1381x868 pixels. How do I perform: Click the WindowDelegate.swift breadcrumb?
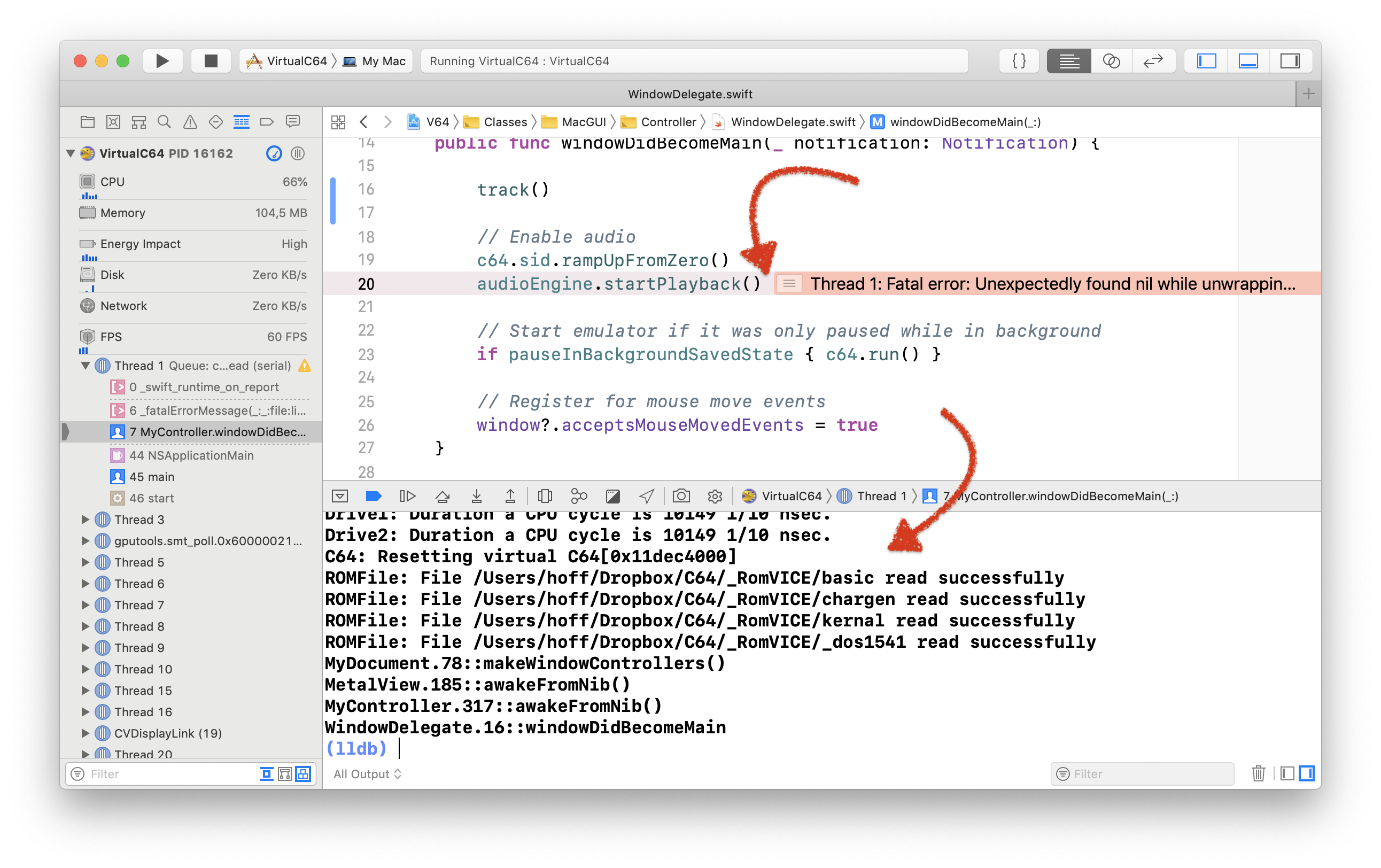click(x=784, y=122)
